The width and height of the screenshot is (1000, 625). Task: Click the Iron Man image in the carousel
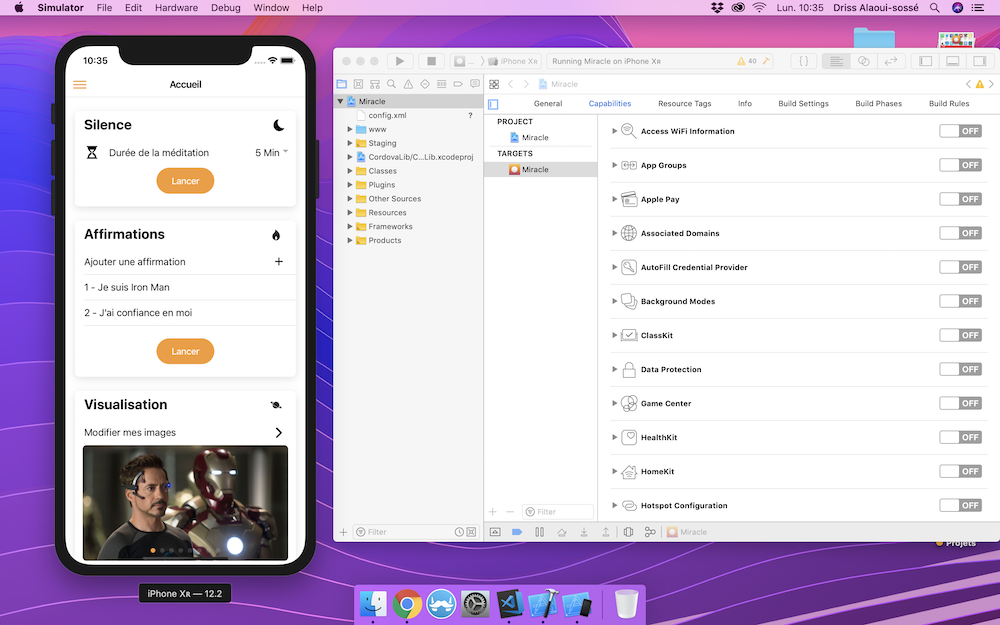(186, 503)
